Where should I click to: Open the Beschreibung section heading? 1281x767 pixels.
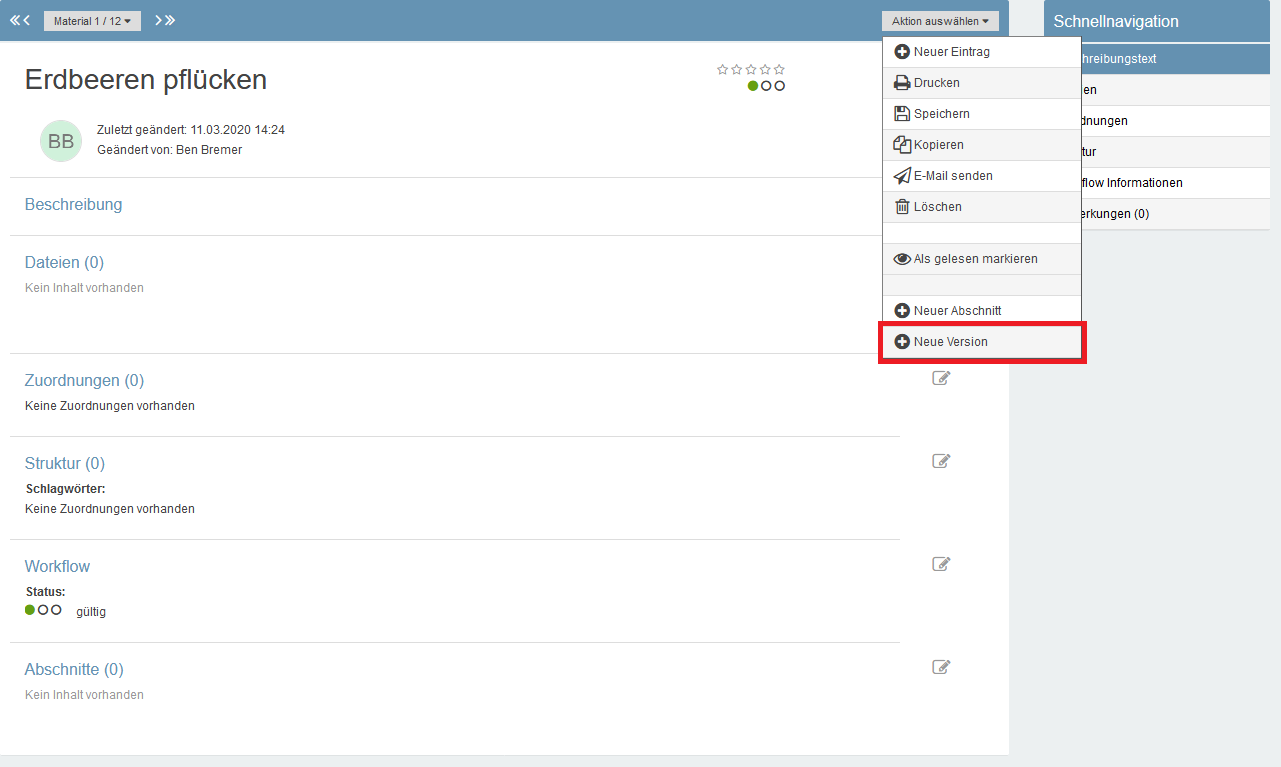(73, 204)
